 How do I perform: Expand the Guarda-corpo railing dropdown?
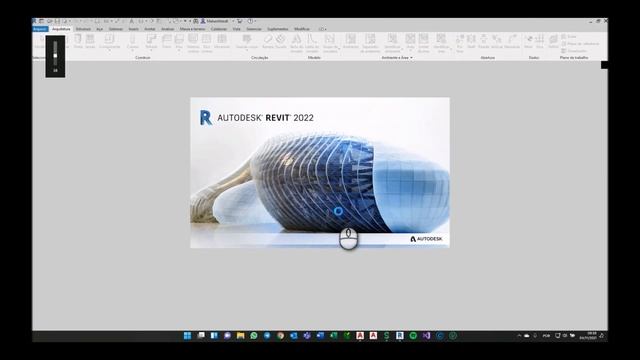(246, 50)
